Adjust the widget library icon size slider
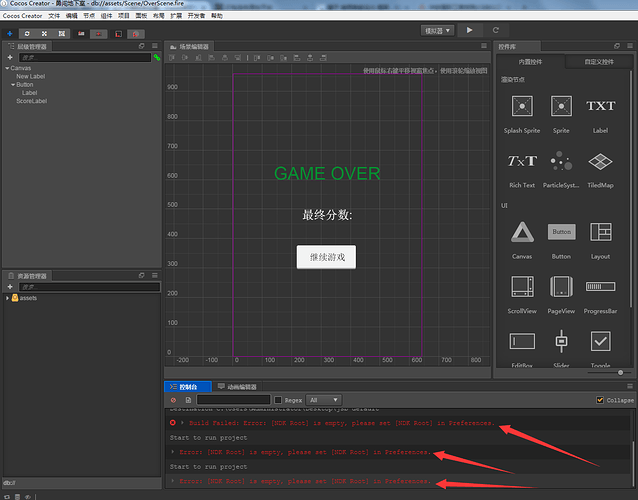This screenshot has width=638, height=500. 620,372
